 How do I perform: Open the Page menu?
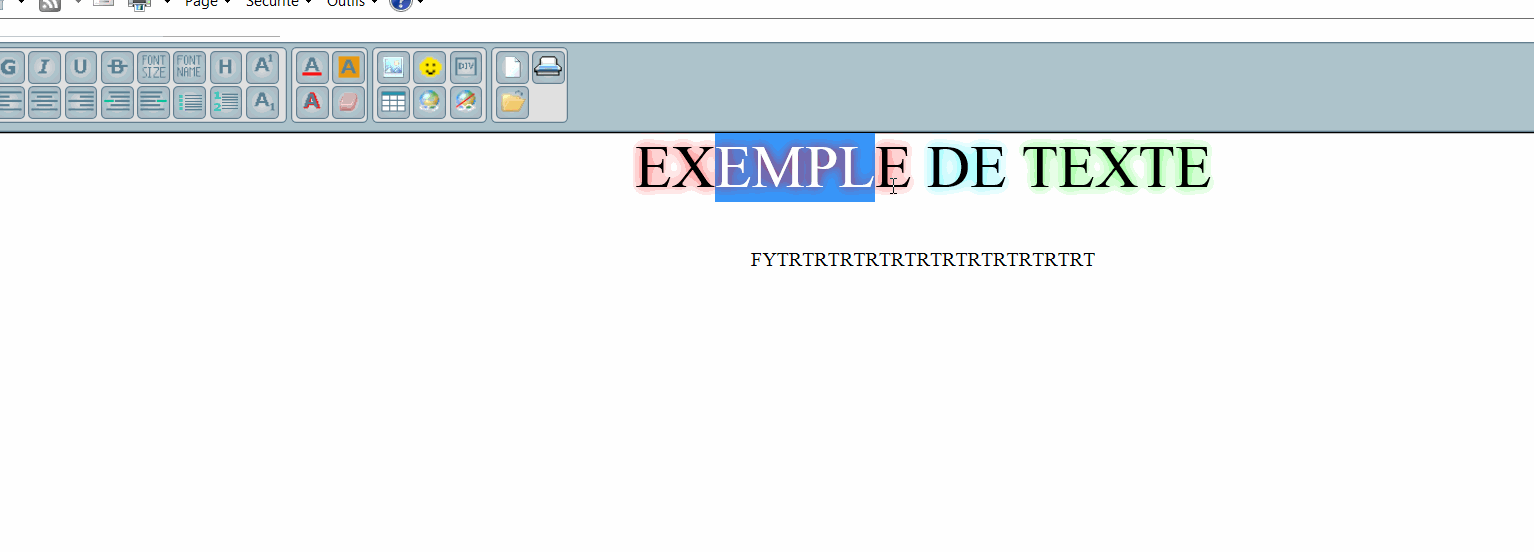click(206, 3)
